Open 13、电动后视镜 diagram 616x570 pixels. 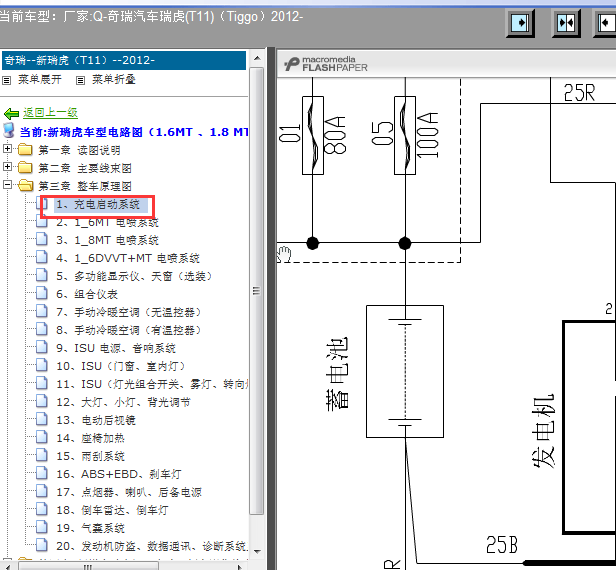pos(96,420)
